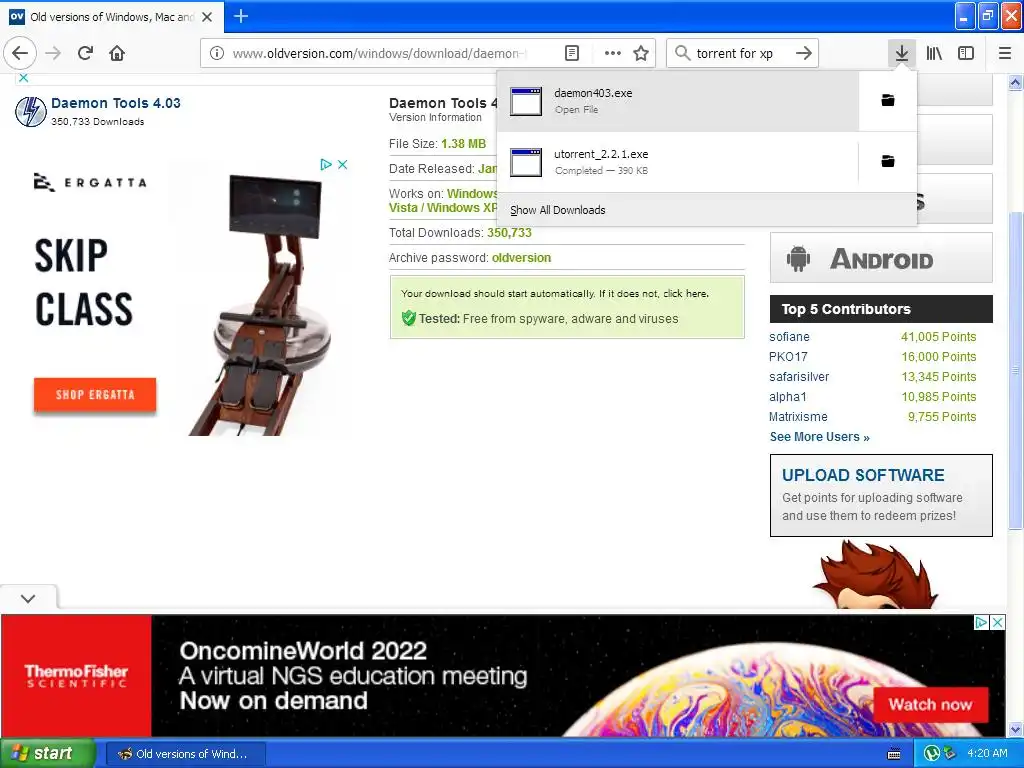This screenshot has width=1024, height=768.
Task: Reload the current page
Action: (x=86, y=53)
